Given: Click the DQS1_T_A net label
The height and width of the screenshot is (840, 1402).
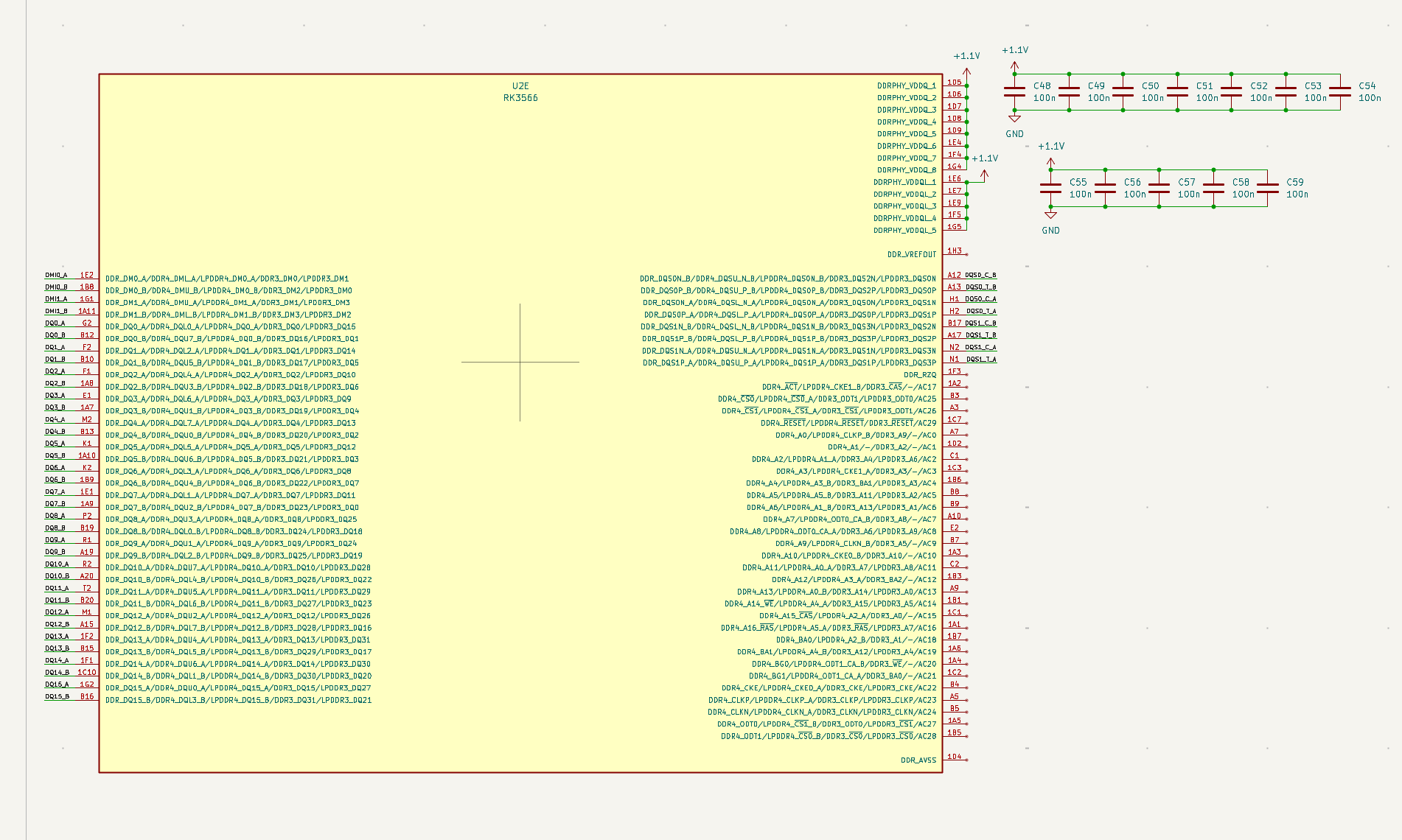Looking at the screenshot, I should point(980,360).
